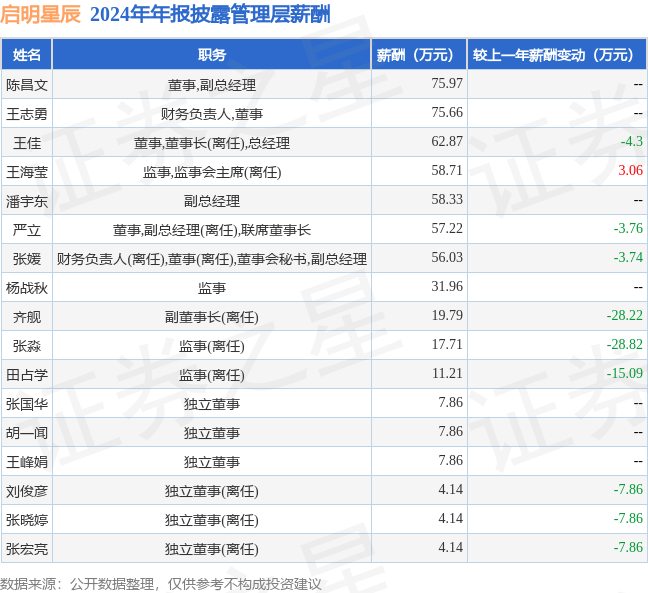Click the 启明星辰 company name in title

[x=40, y=14]
